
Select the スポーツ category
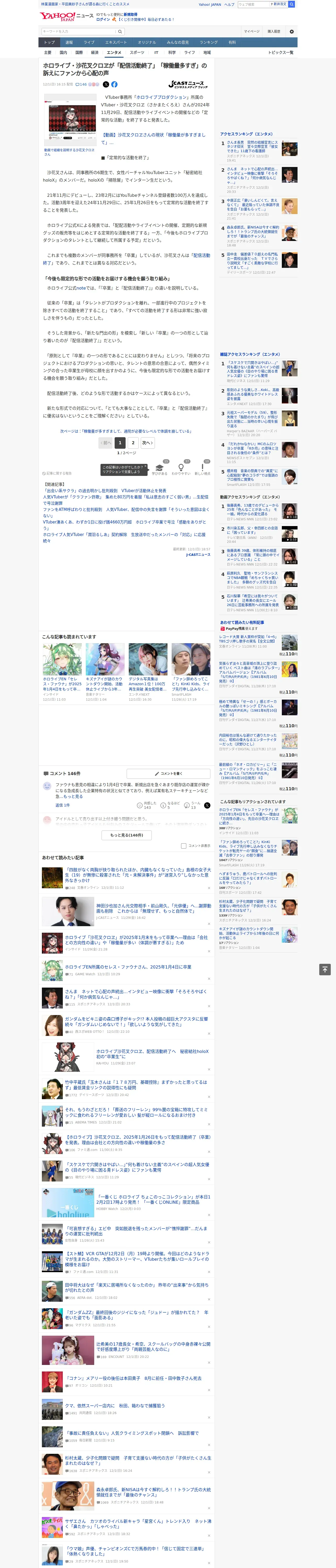click(137, 52)
